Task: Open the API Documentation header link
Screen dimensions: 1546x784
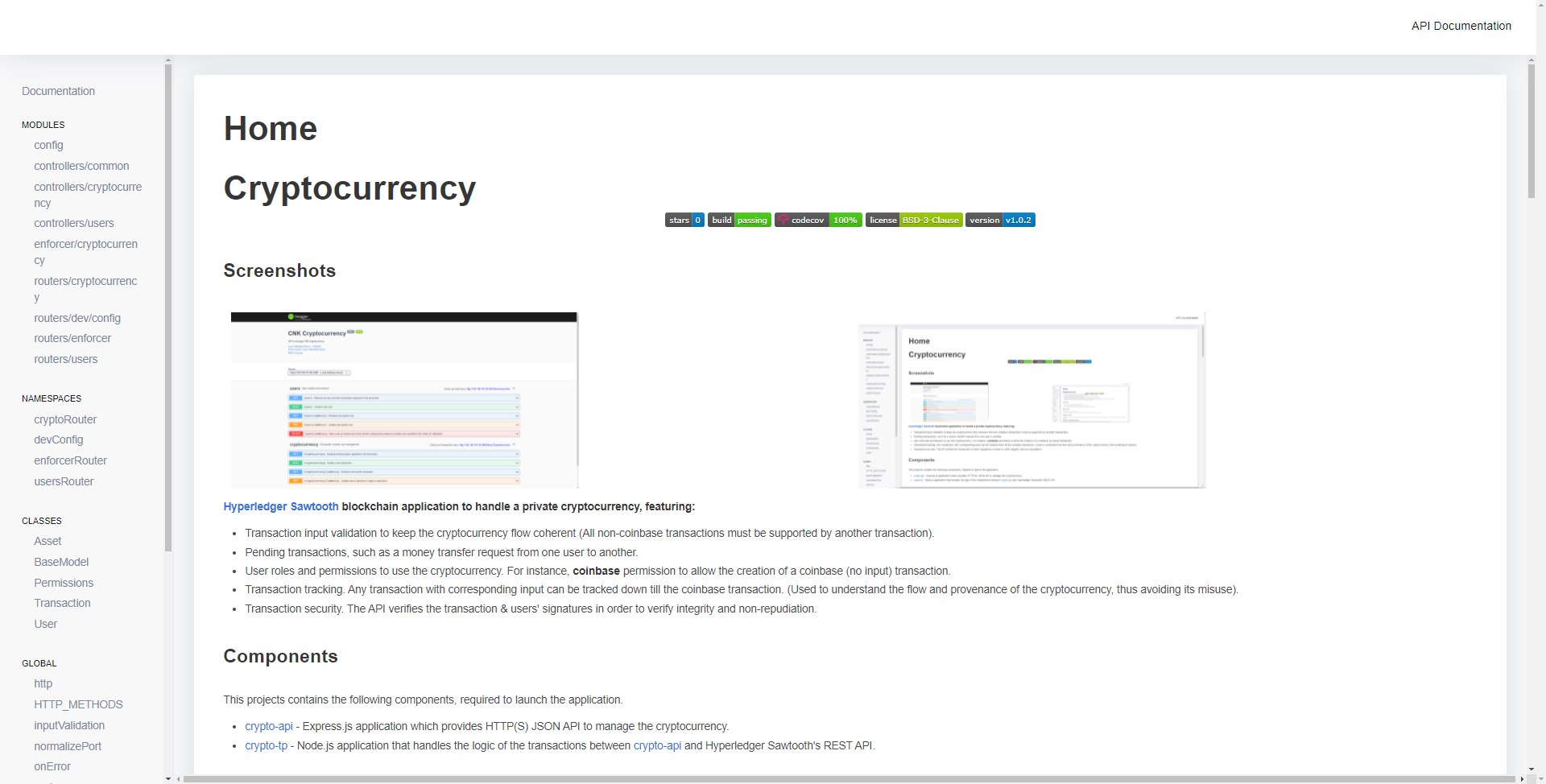Action: tap(1461, 26)
